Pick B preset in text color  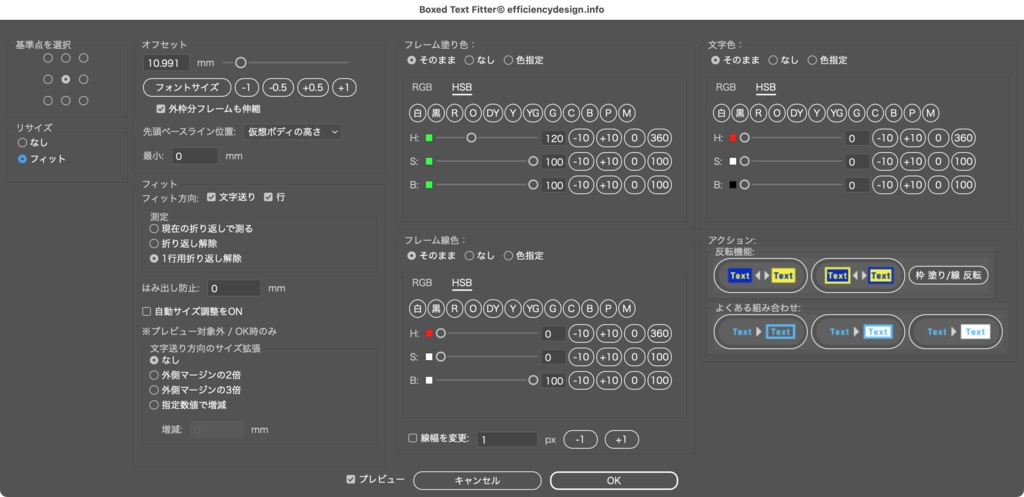[x=894, y=114]
